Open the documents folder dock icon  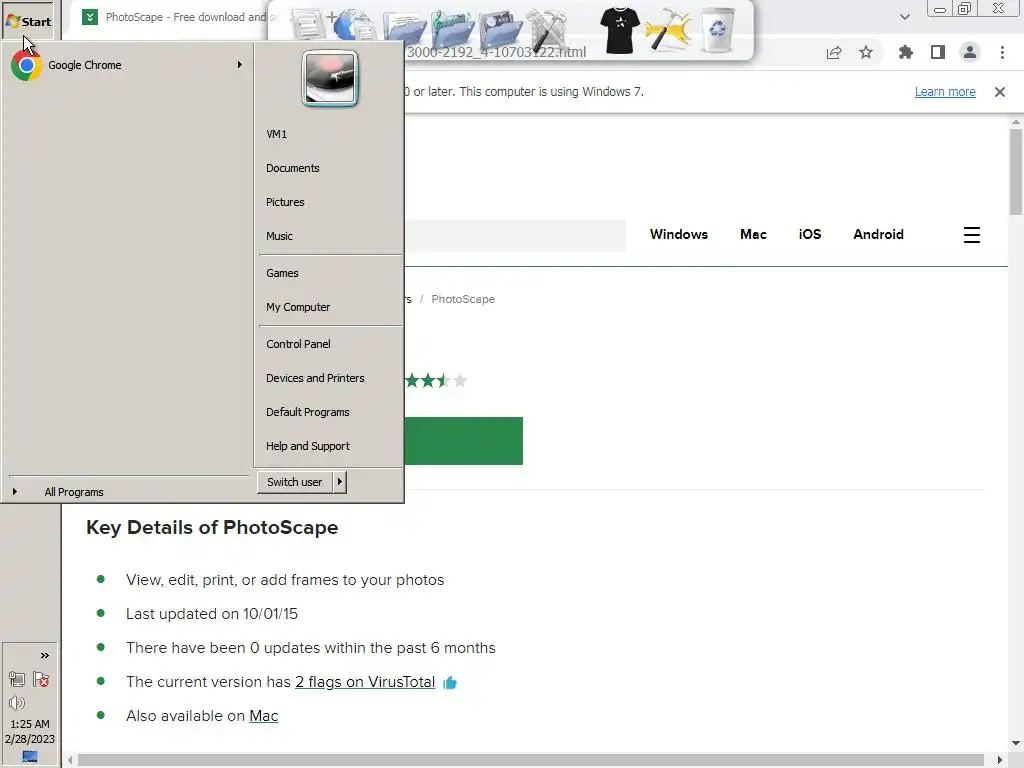pyautogui.click(x=404, y=30)
